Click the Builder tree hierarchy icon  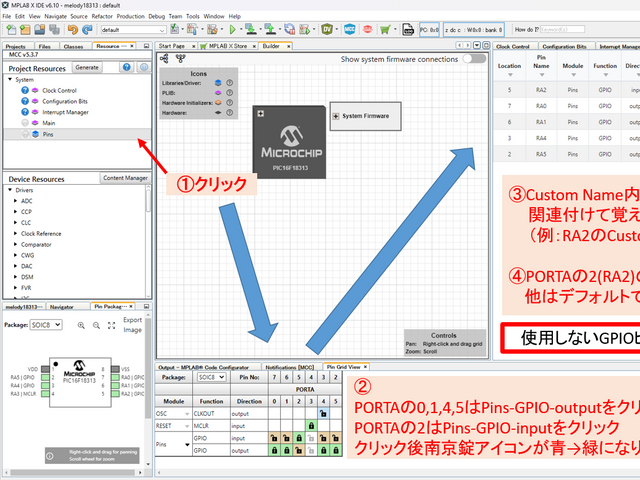pos(180,59)
